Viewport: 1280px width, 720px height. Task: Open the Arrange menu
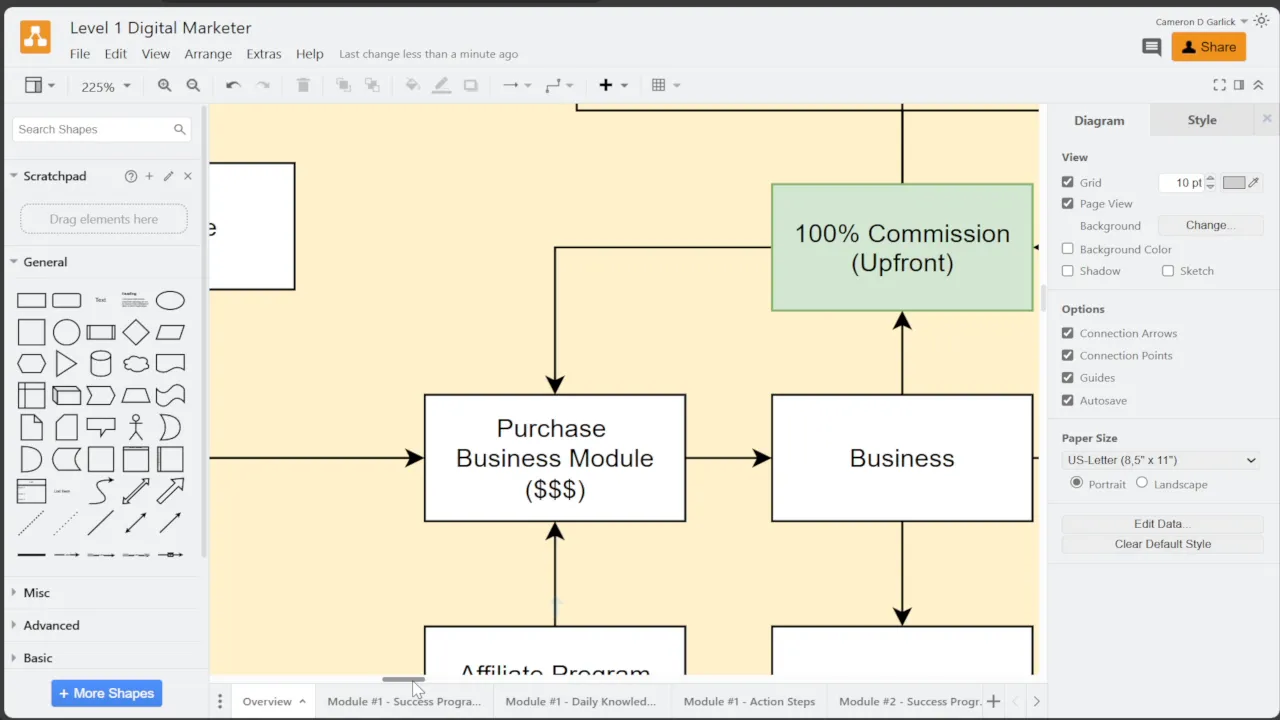click(208, 54)
